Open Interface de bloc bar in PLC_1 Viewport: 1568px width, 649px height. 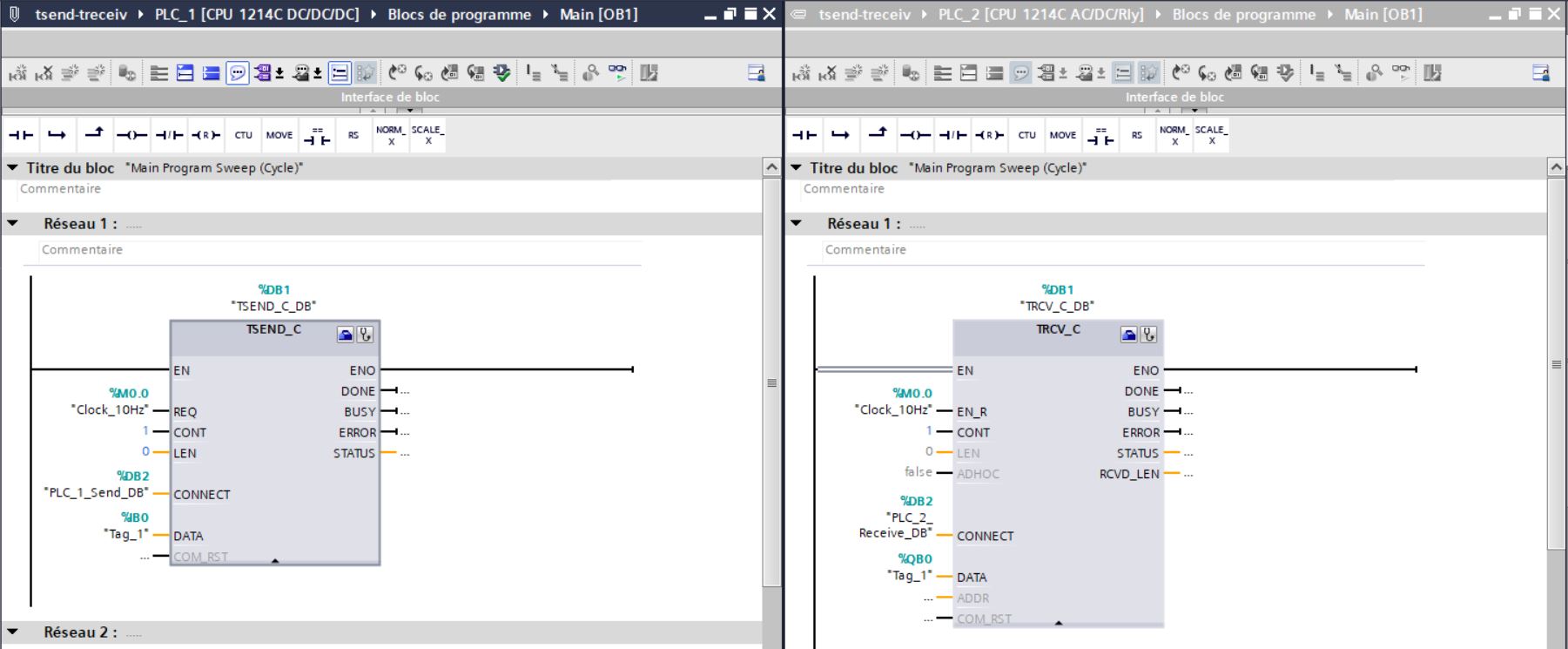click(x=390, y=97)
